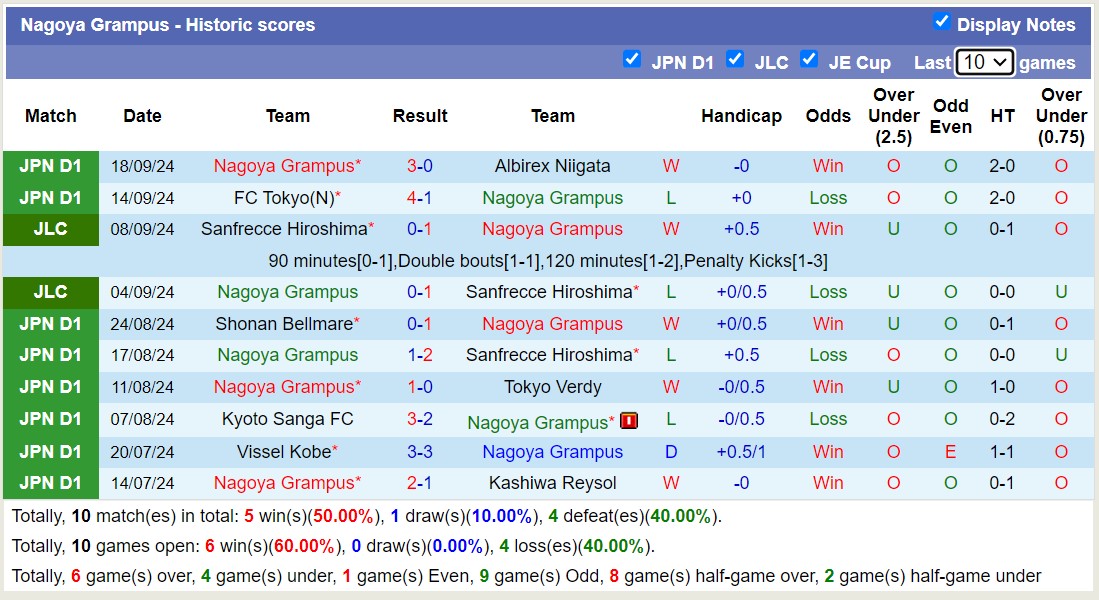Open the 3-0 result against Albirex Niigata
This screenshot has width=1099, height=600.
[419, 166]
